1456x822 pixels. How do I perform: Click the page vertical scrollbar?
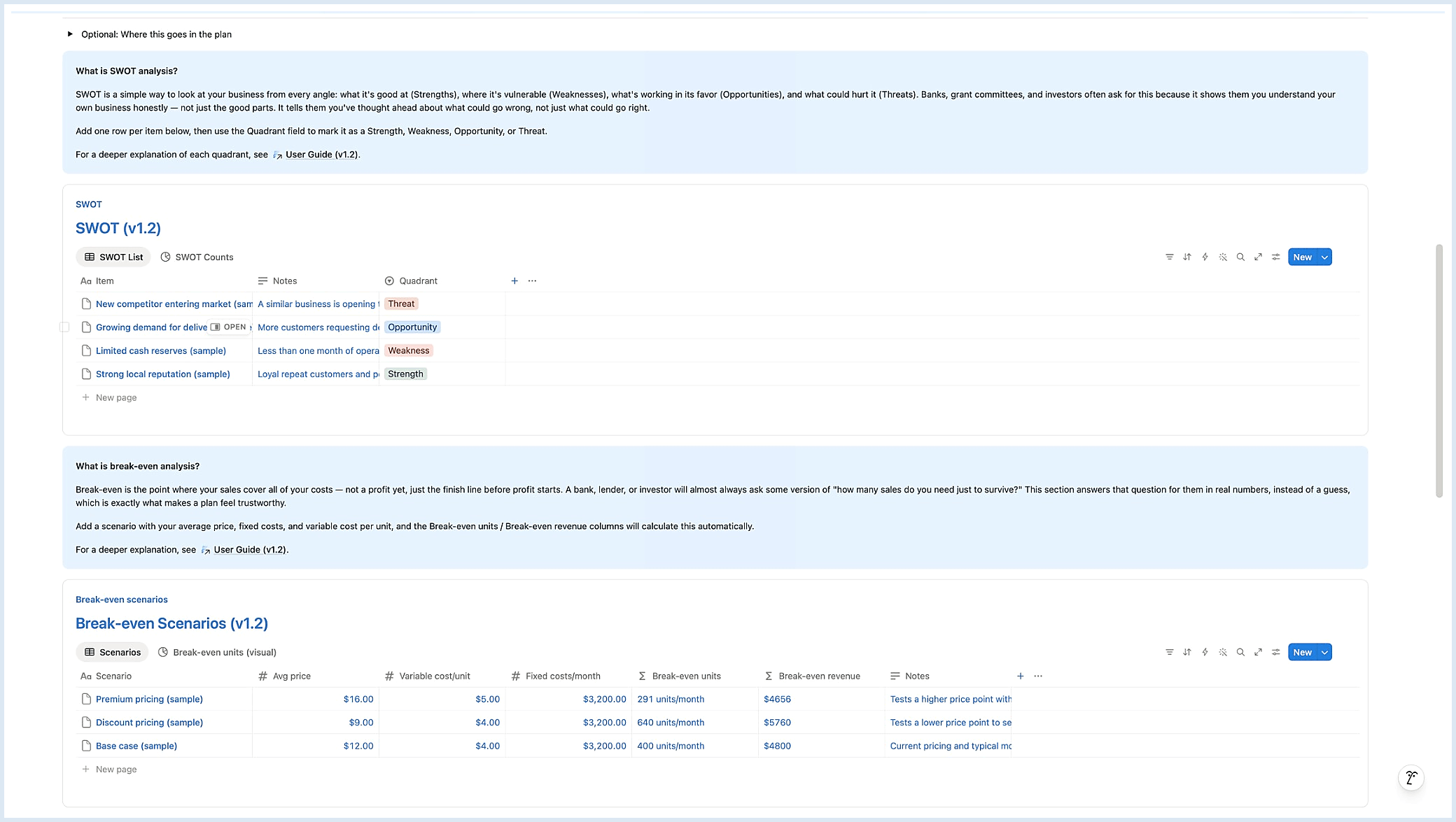coord(1439,371)
